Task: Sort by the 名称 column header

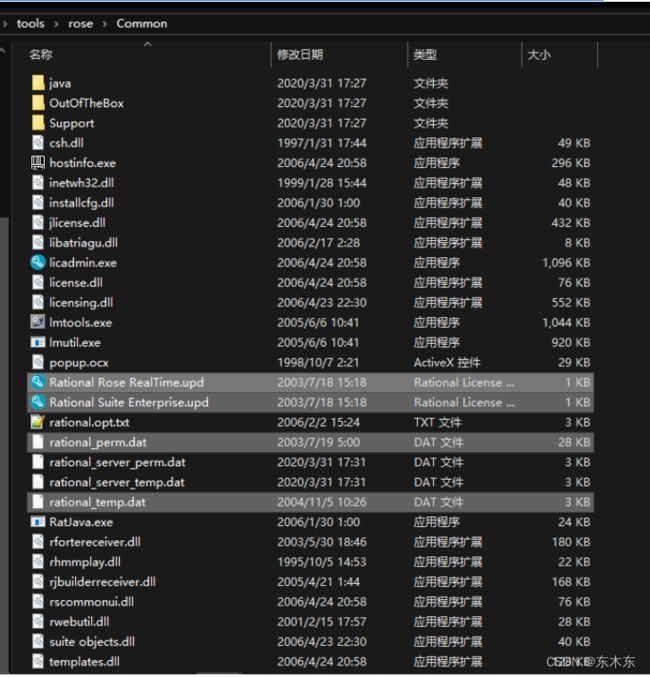Action: tap(41, 54)
